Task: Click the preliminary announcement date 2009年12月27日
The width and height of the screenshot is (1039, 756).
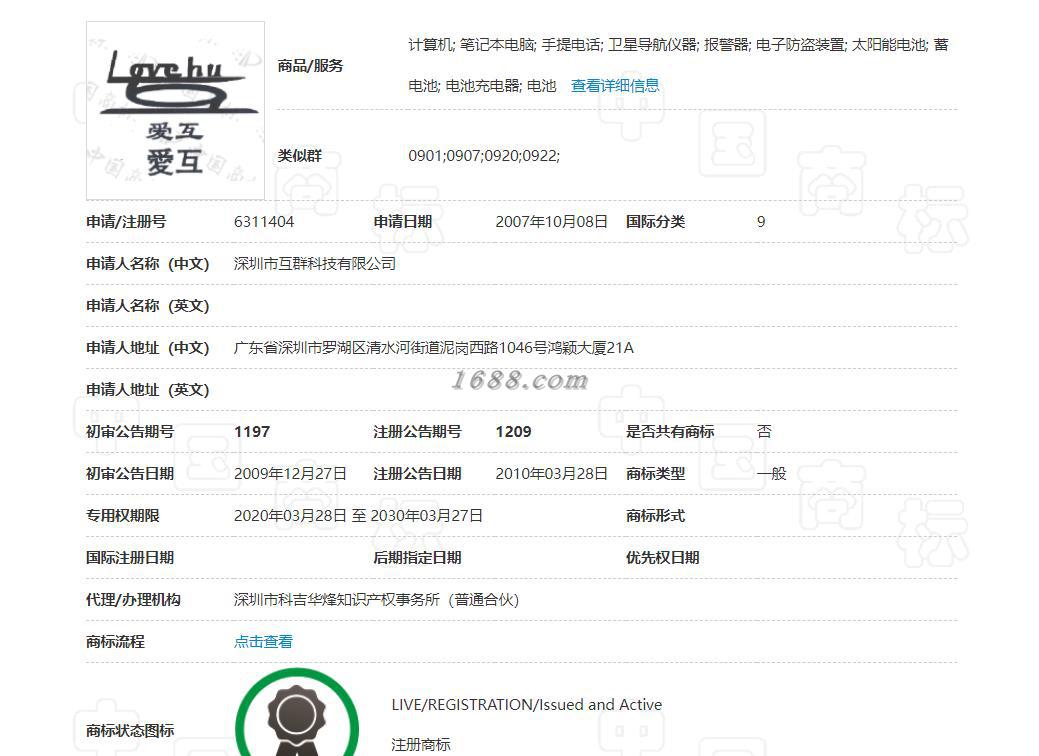Action: click(290, 474)
